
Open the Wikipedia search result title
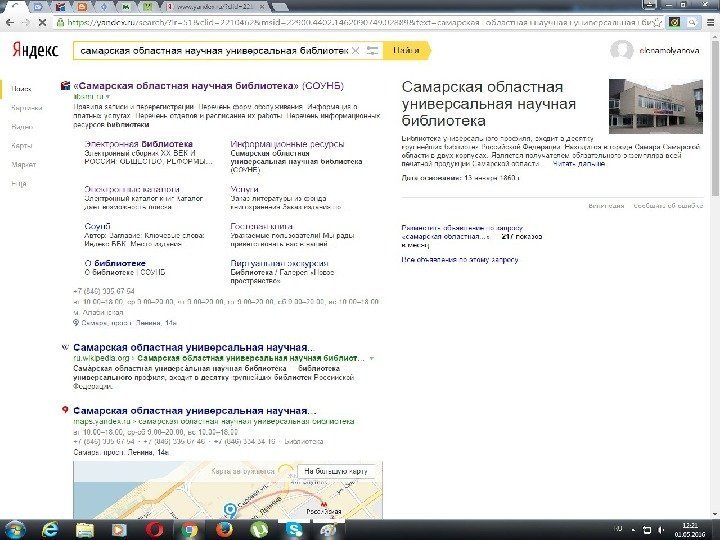tap(193, 348)
